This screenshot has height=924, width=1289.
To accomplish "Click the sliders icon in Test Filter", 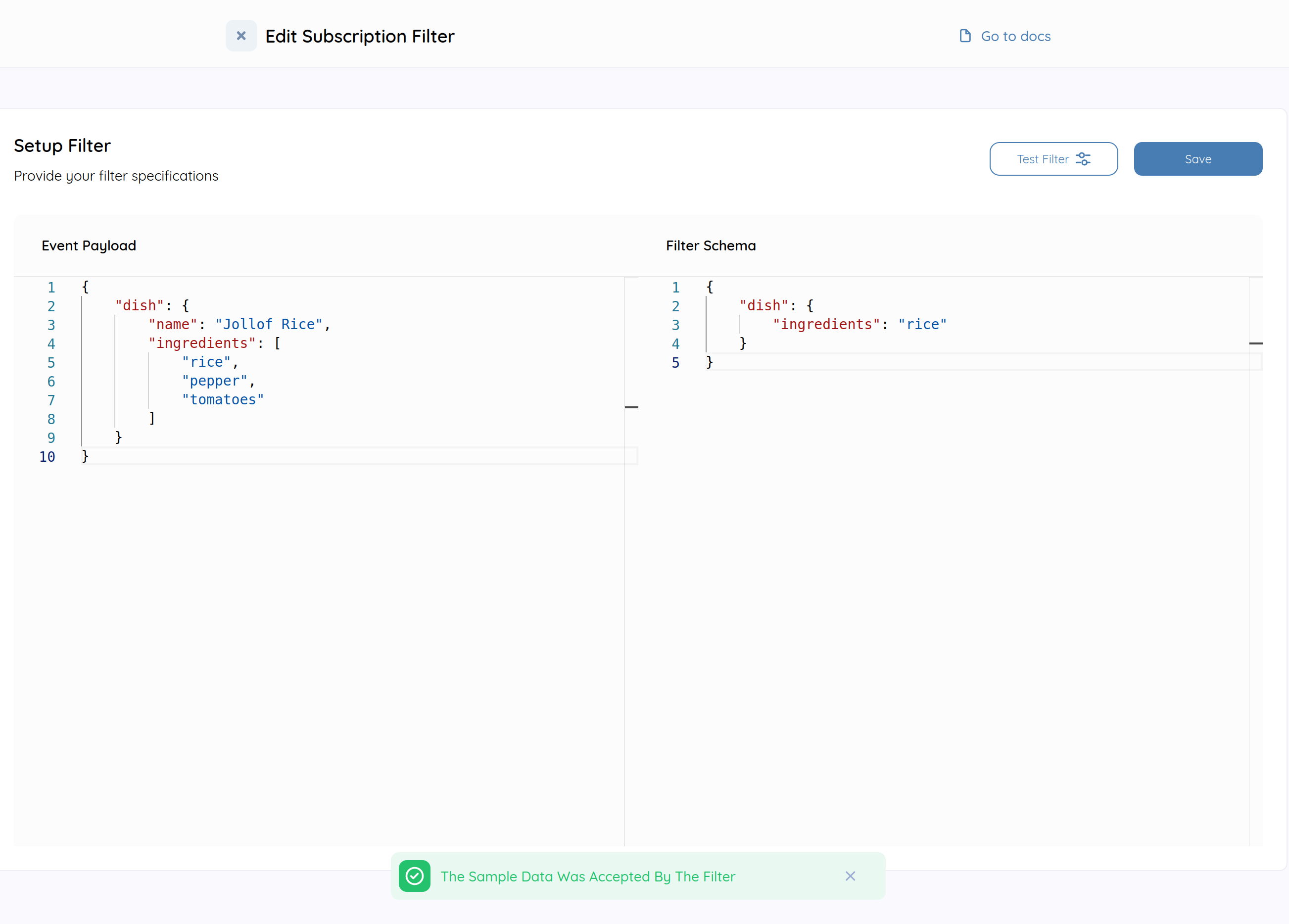I will click(1083, 159).
